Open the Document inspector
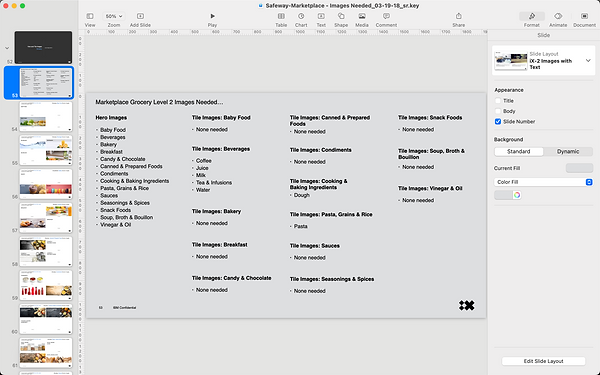The width and height of the screenshot is (600, 375). click(584, 16)
